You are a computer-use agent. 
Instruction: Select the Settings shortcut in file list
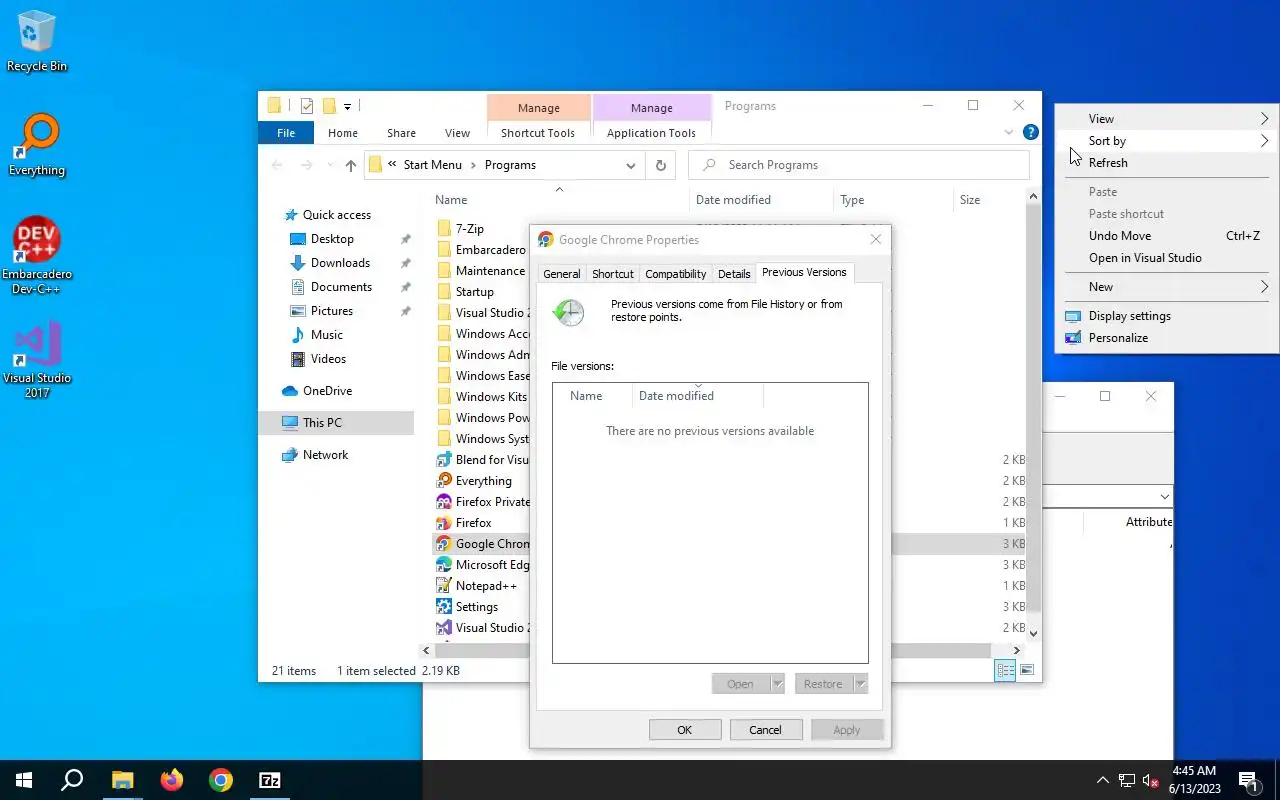(476, 607)
